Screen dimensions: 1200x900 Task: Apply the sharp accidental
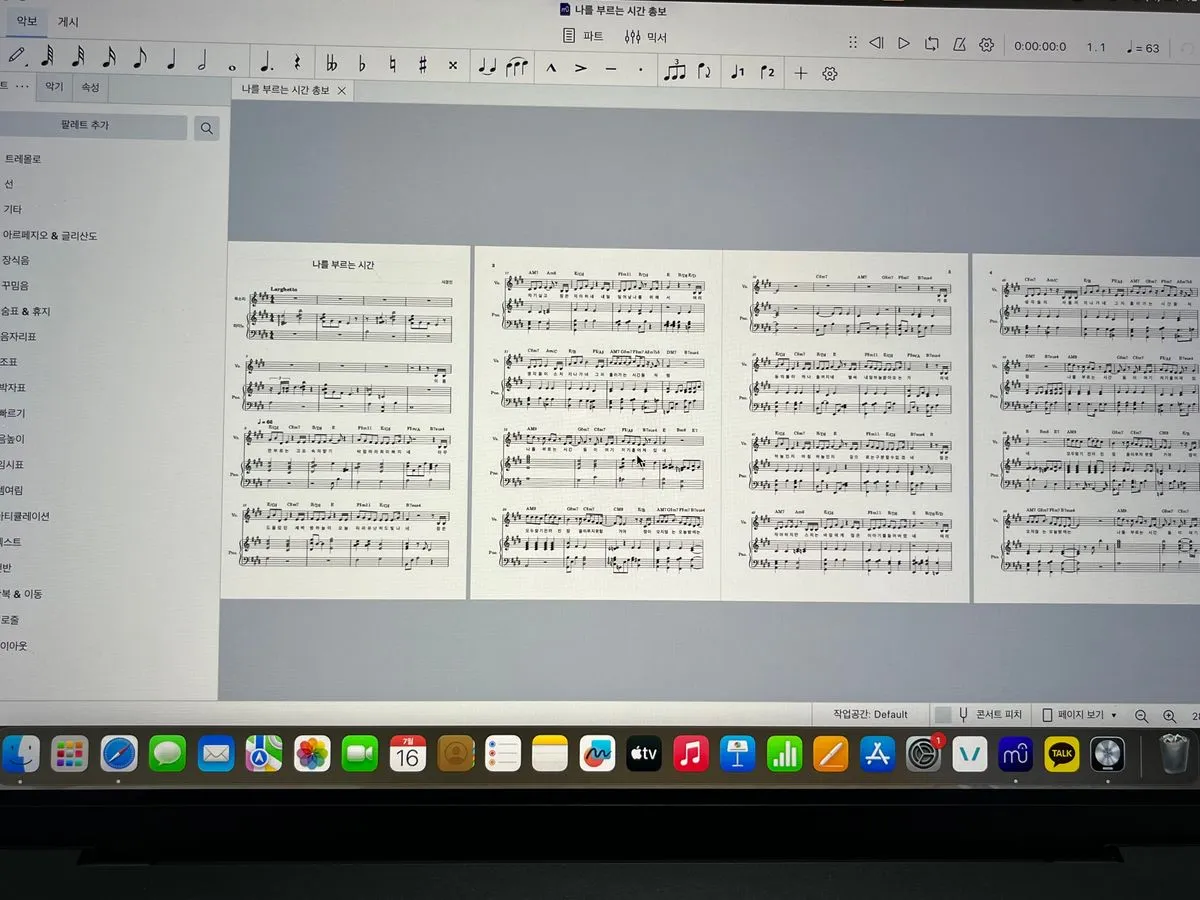pos(422,66)
